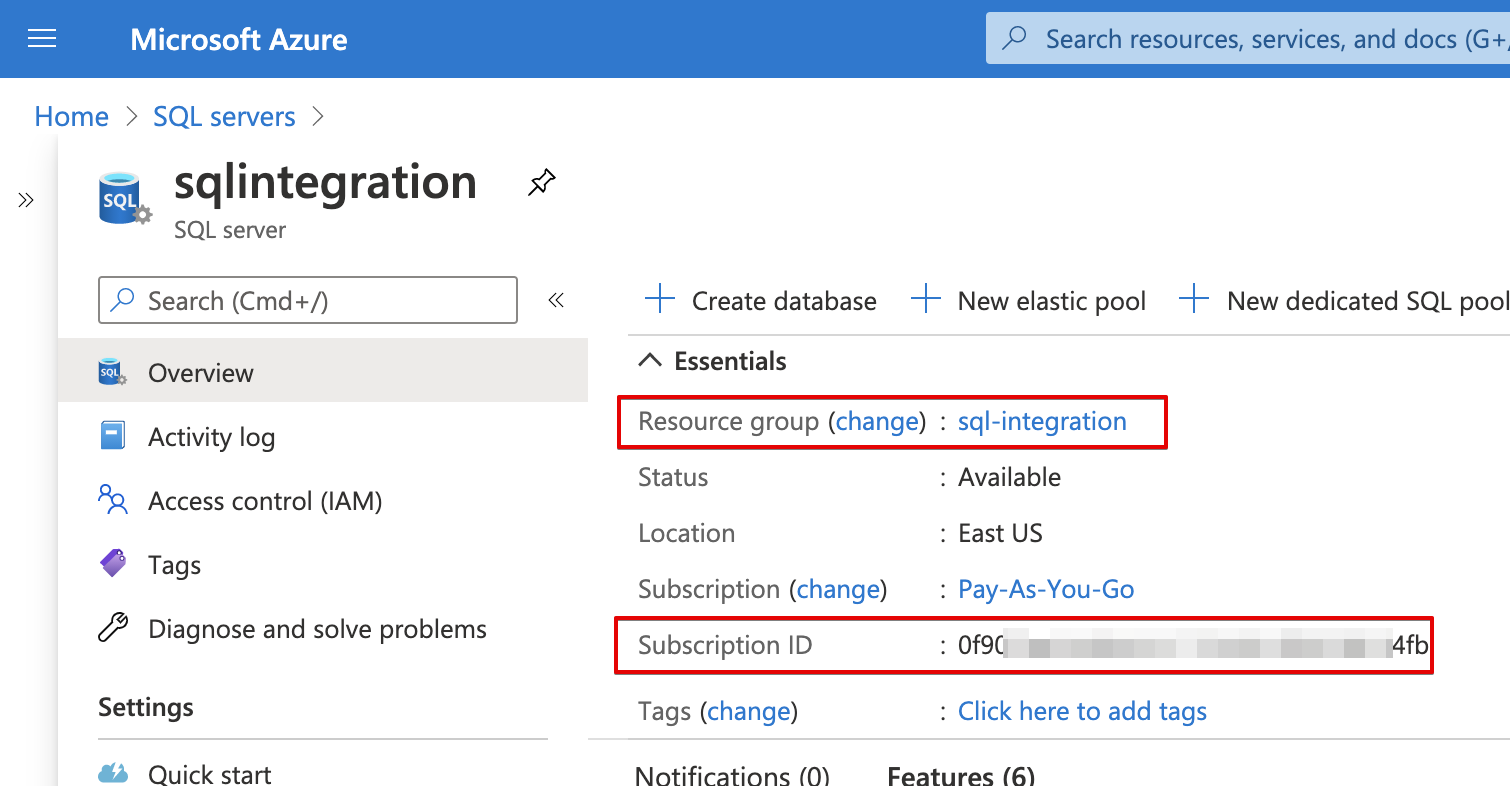Click the Activity log book icon
1510x786 pixels.
(112, 436)
